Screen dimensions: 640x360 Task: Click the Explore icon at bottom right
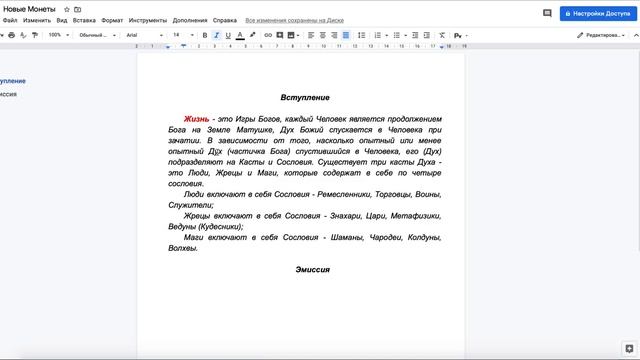tap(629, 349)
